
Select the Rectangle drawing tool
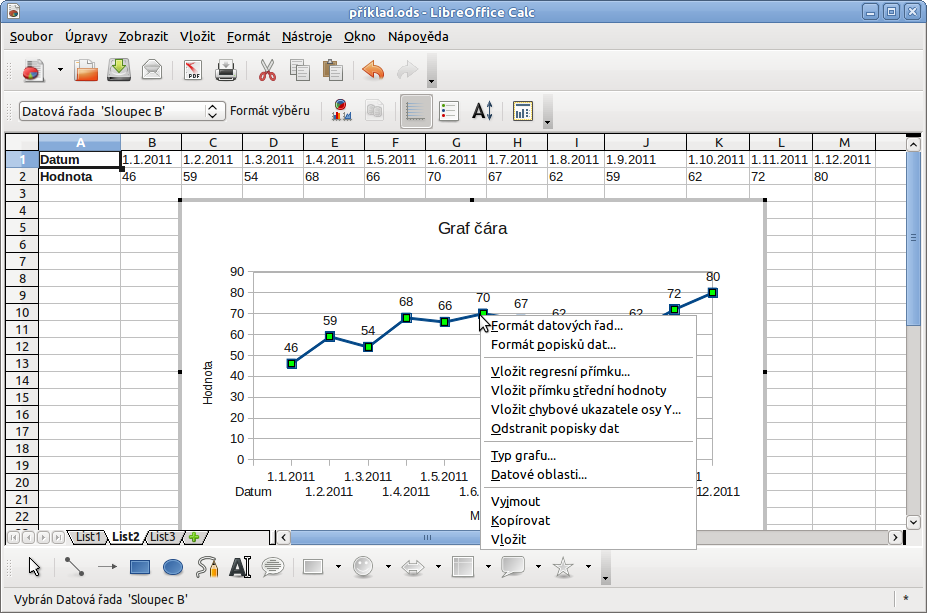(140, 567)
